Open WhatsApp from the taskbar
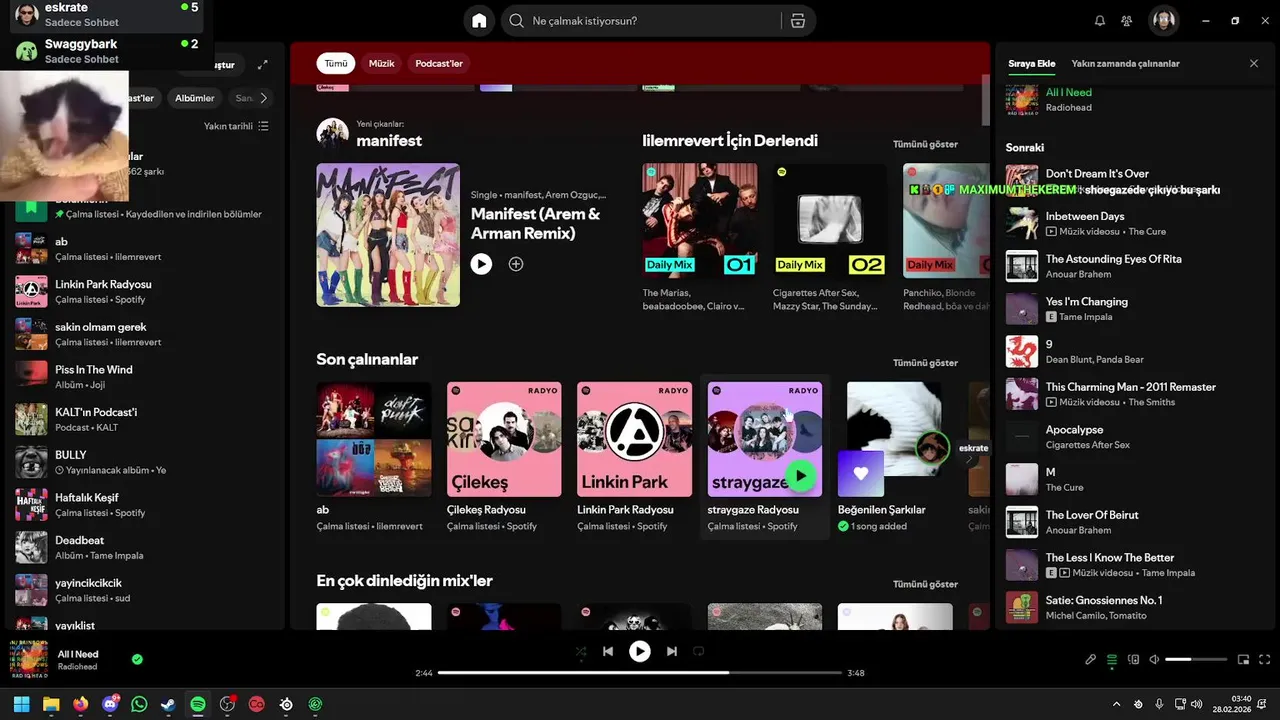This screenshot has height=720, width=1280. click(139, 704)
